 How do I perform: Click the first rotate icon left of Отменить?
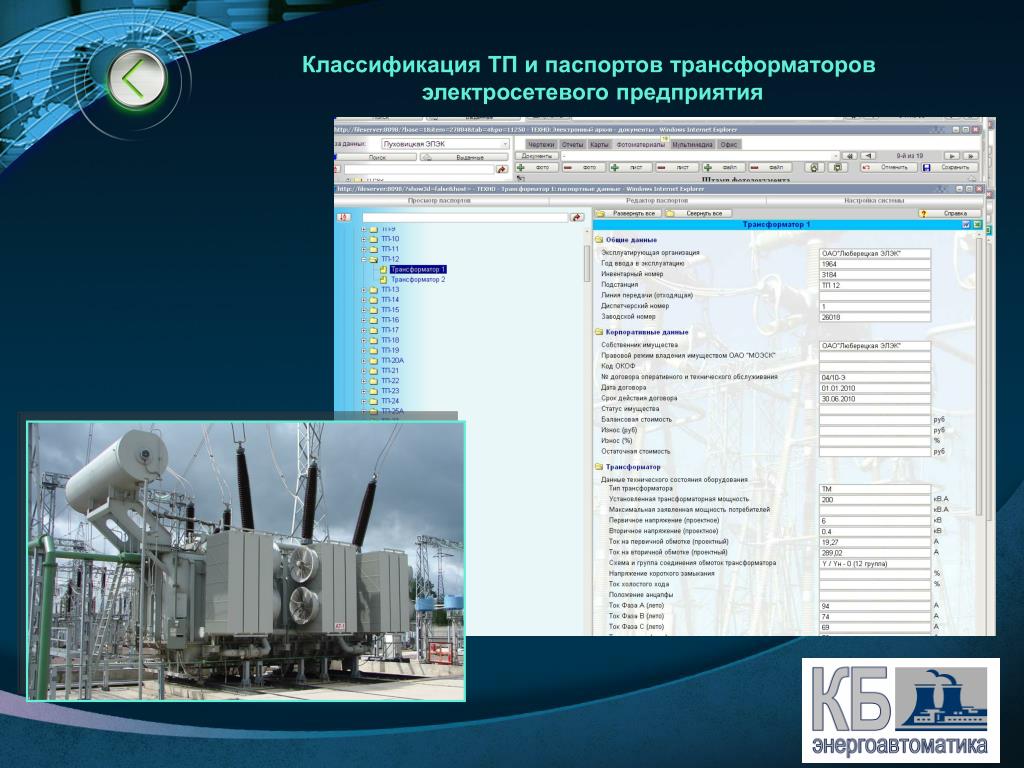coord(814,168)
